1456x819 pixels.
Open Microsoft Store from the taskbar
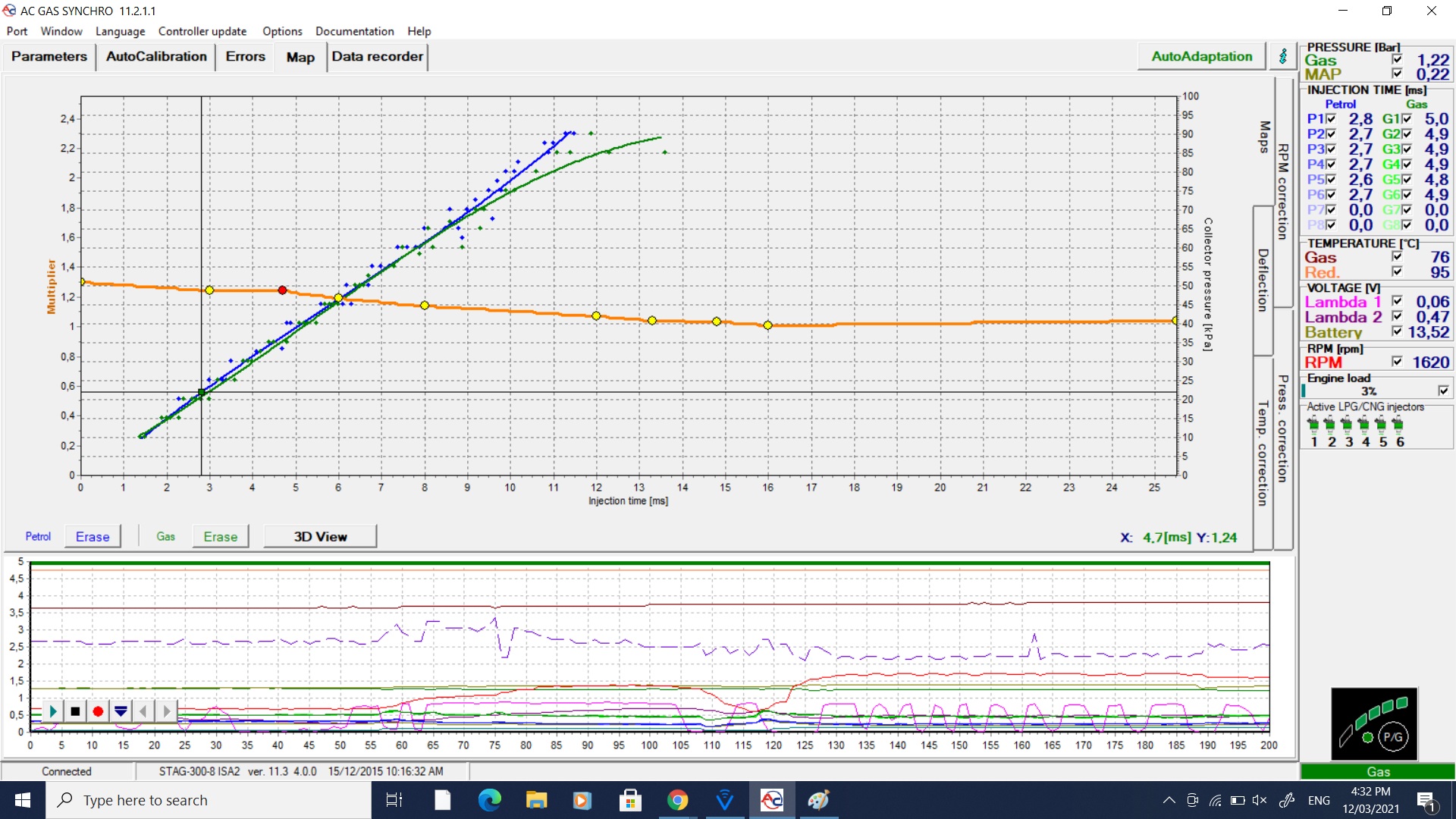tap(630, 800)
